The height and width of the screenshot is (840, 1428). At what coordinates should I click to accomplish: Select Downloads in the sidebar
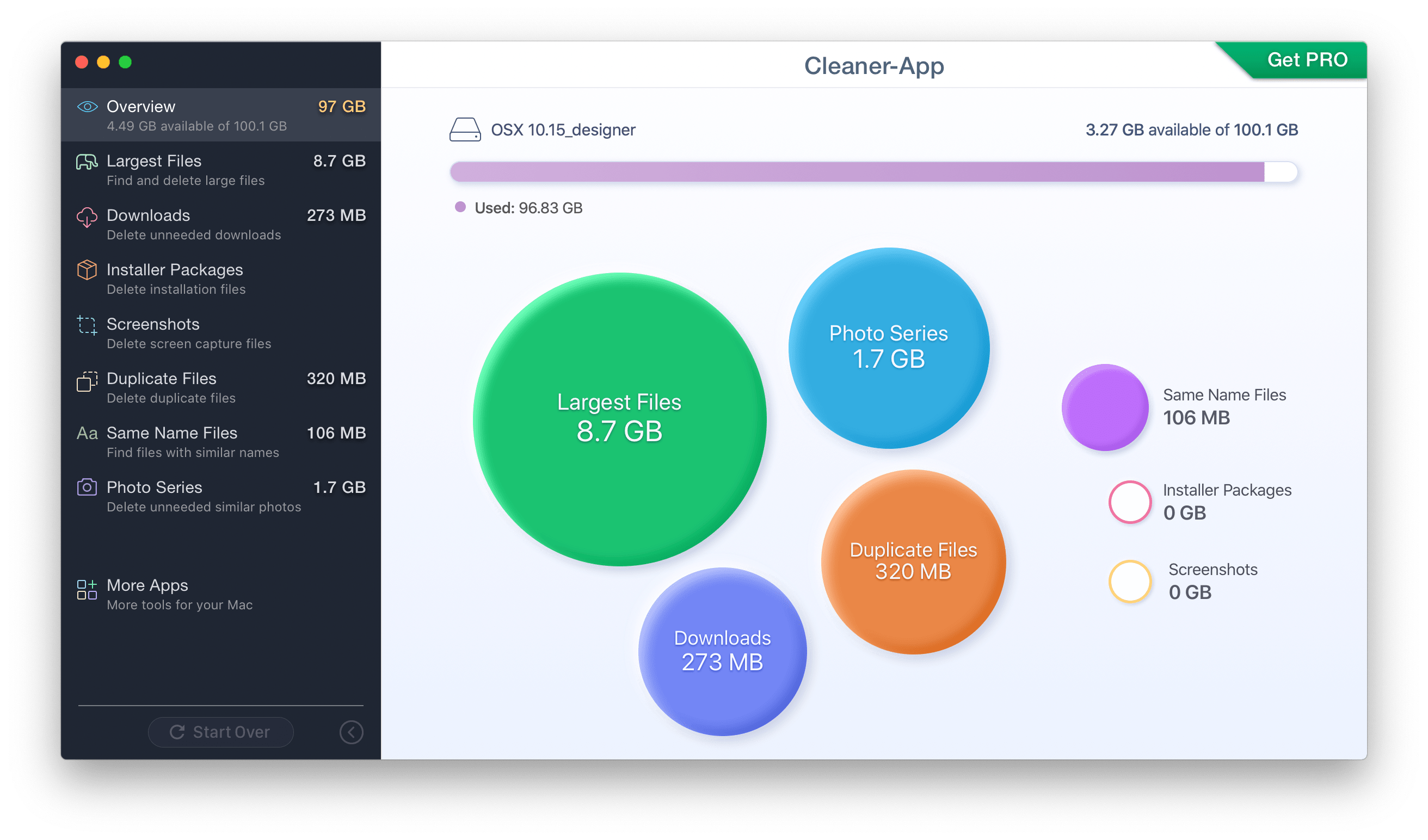(221, 224)
